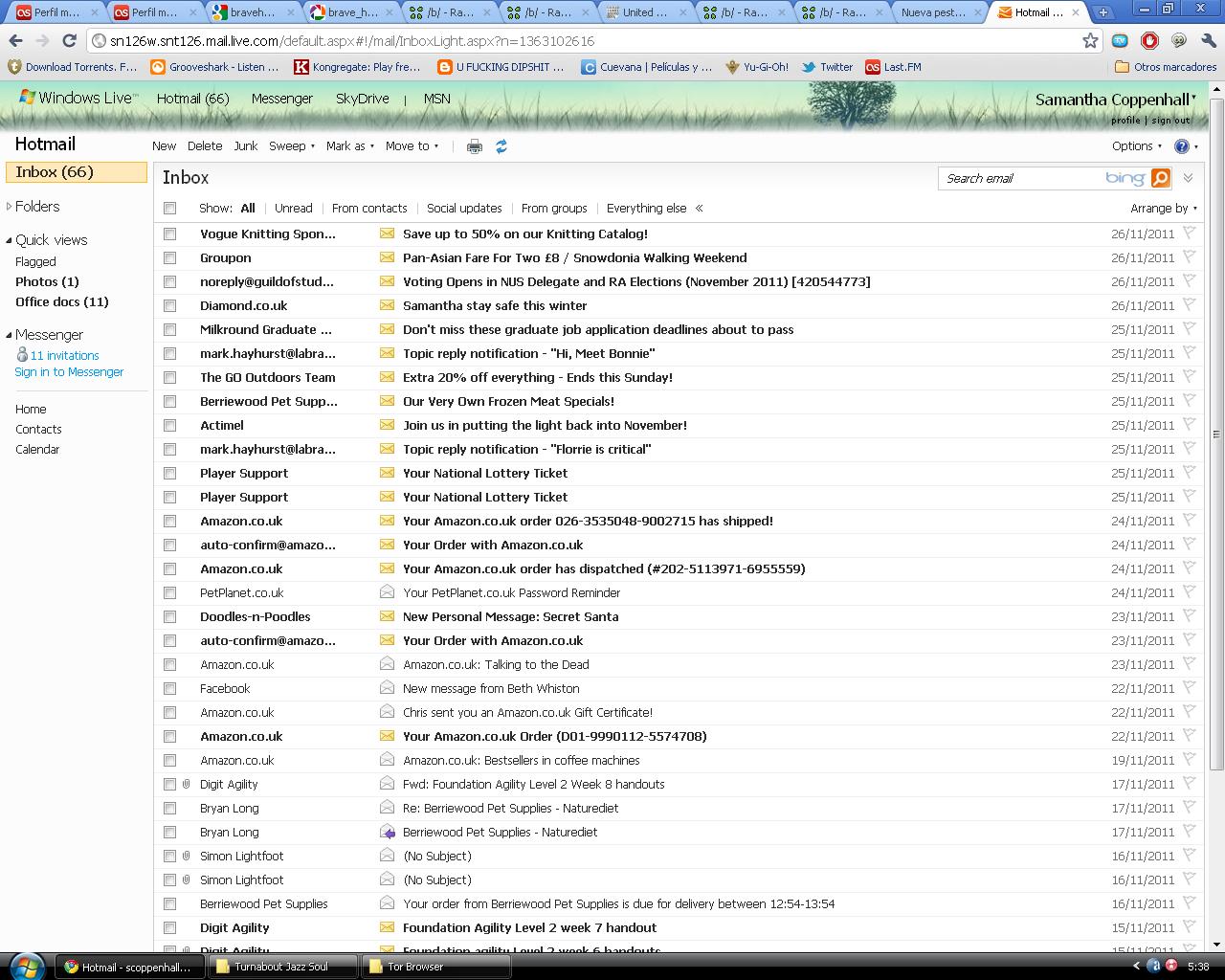Viewport: 1225px width, 980px height.
Task: Open Grooveshark bookmark
Action: pos(215,67)
